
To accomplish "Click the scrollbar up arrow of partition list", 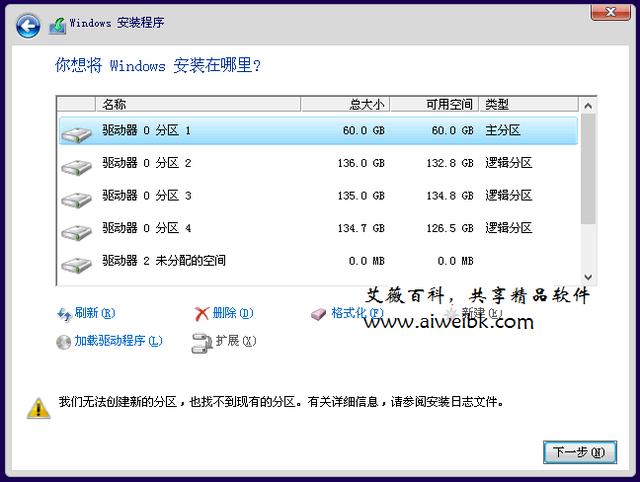I will [588, 106].
